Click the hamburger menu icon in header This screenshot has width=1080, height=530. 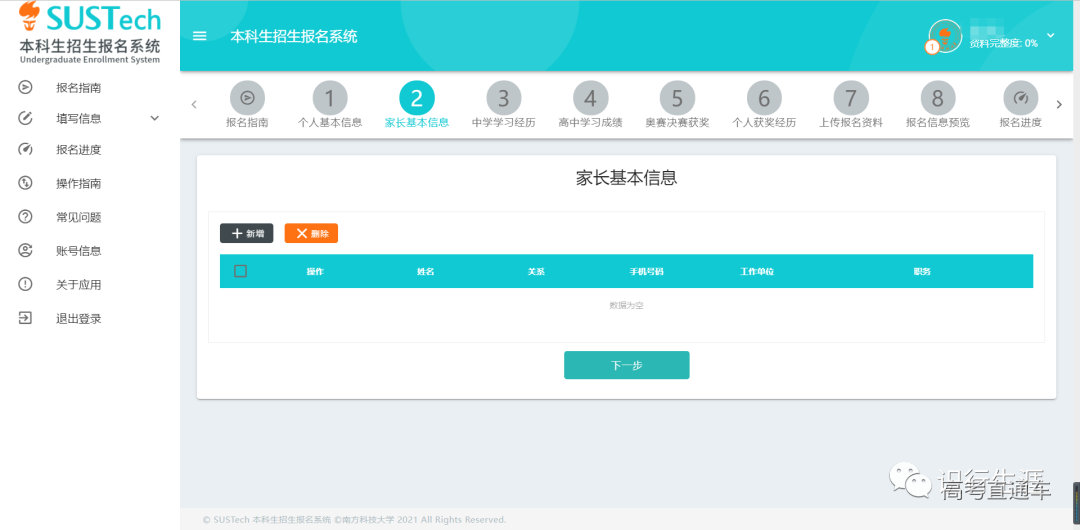coord(200,37)
